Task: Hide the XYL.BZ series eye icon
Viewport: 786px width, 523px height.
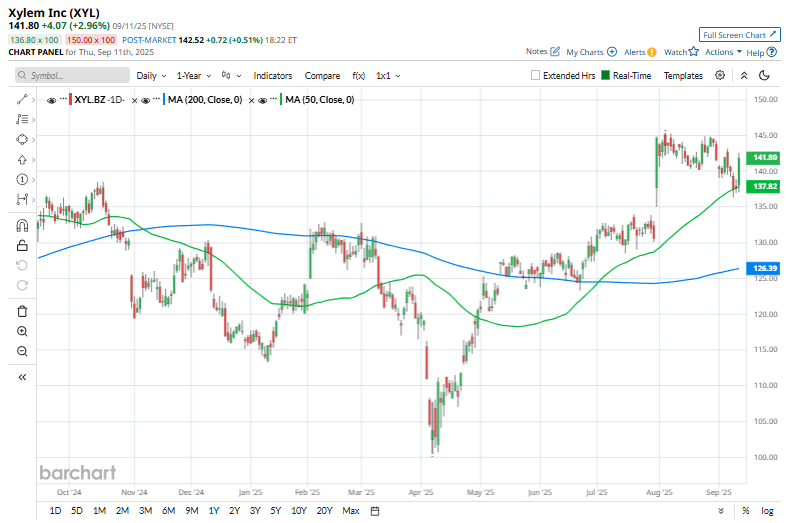Action: pyautogui.click(x=51, y=100)
